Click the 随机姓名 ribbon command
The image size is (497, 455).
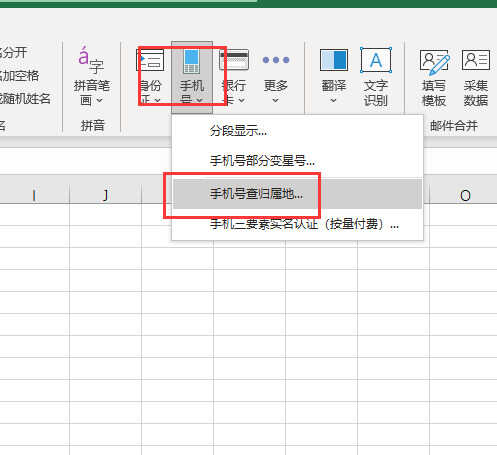(x=25, y=98)
